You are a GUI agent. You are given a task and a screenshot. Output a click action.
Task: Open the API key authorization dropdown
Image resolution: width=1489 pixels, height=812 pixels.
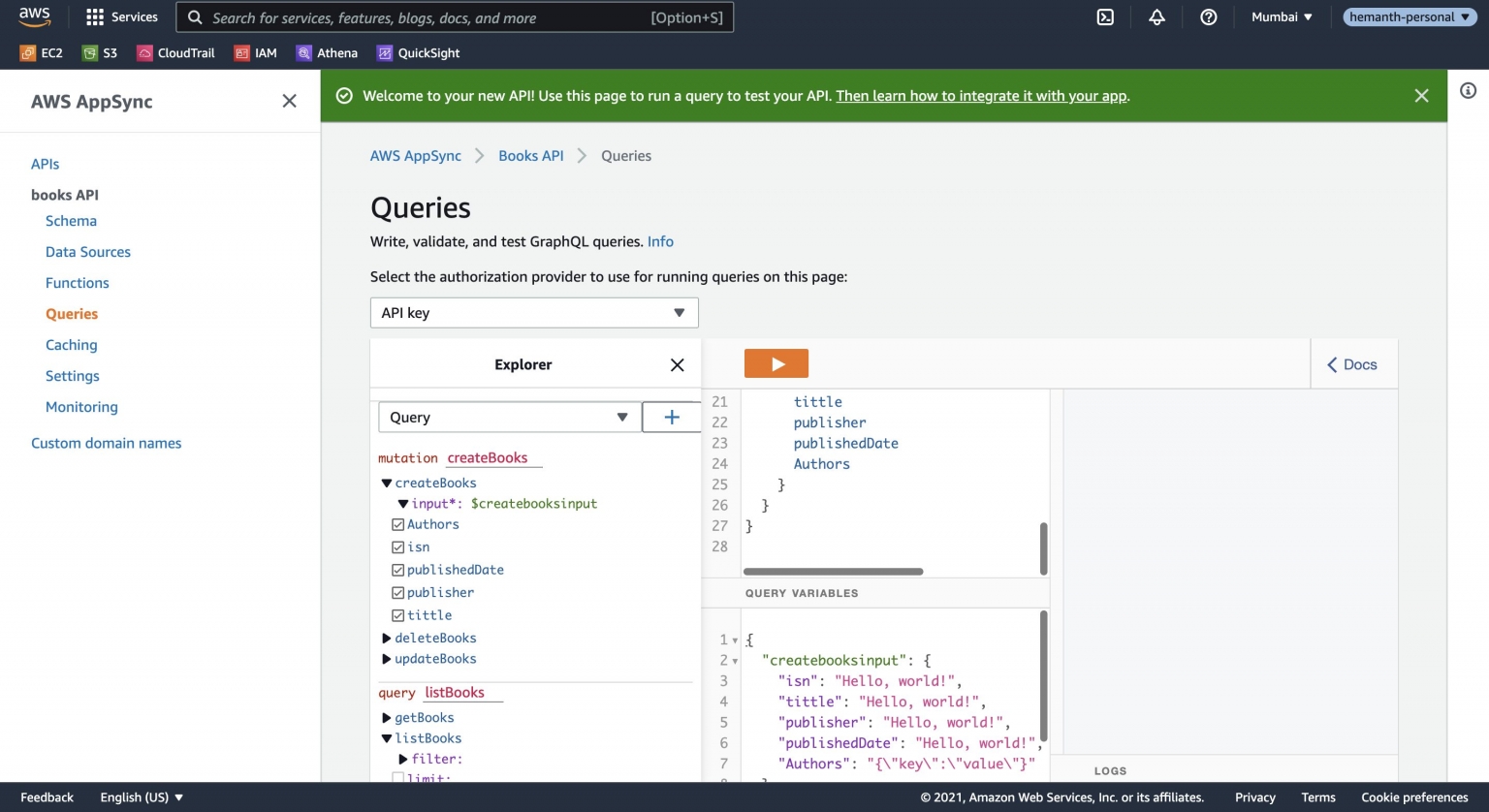point(533,312)
